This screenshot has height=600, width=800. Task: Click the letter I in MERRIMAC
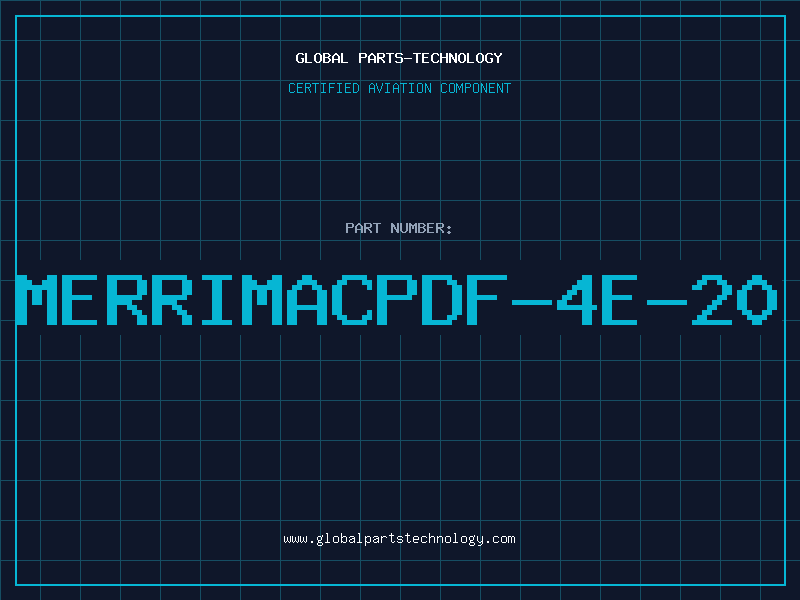point(217,300)
